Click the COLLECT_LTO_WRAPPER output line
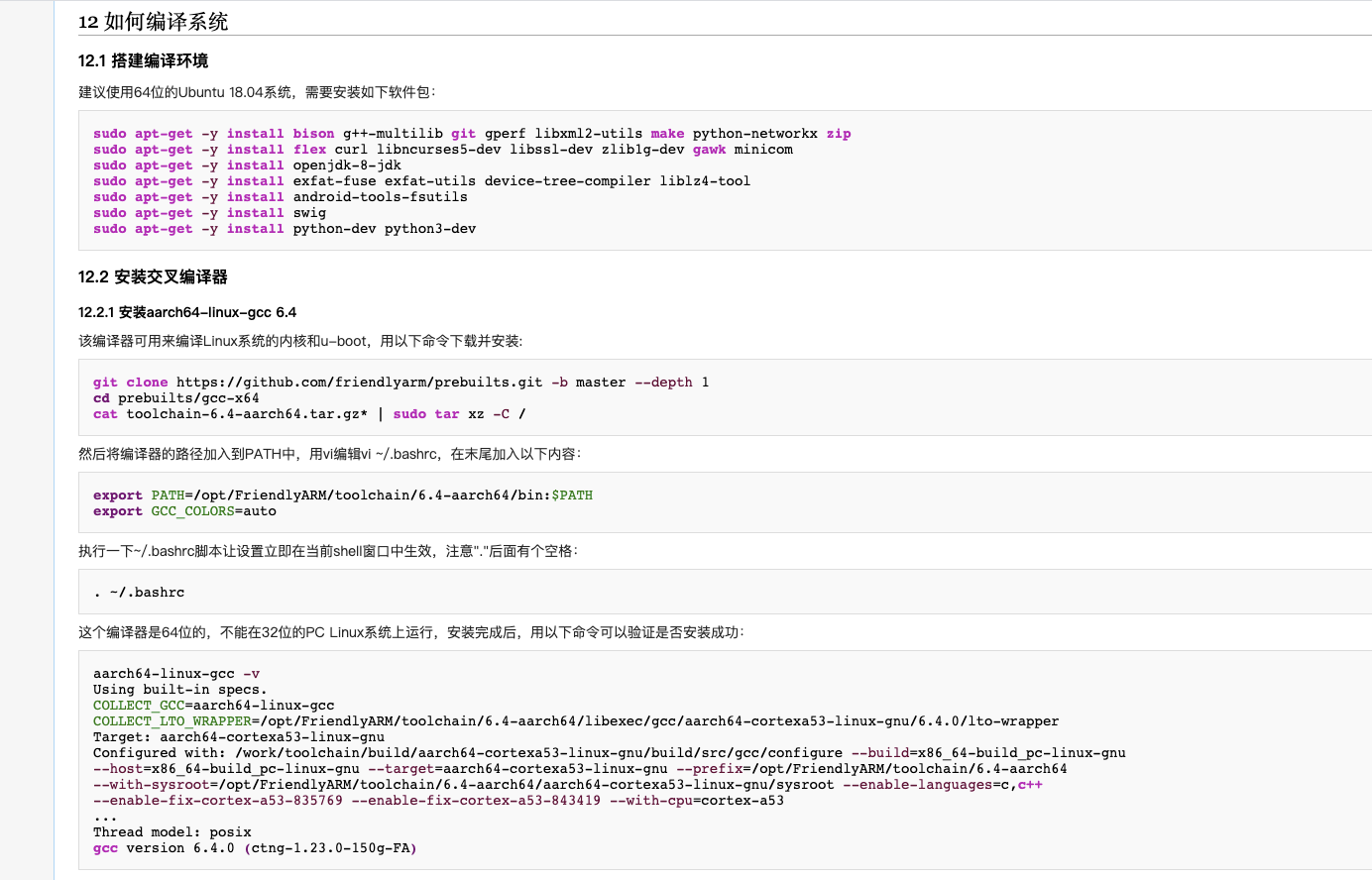Viewport: 1372px width, 880px height. pos(576,721)
